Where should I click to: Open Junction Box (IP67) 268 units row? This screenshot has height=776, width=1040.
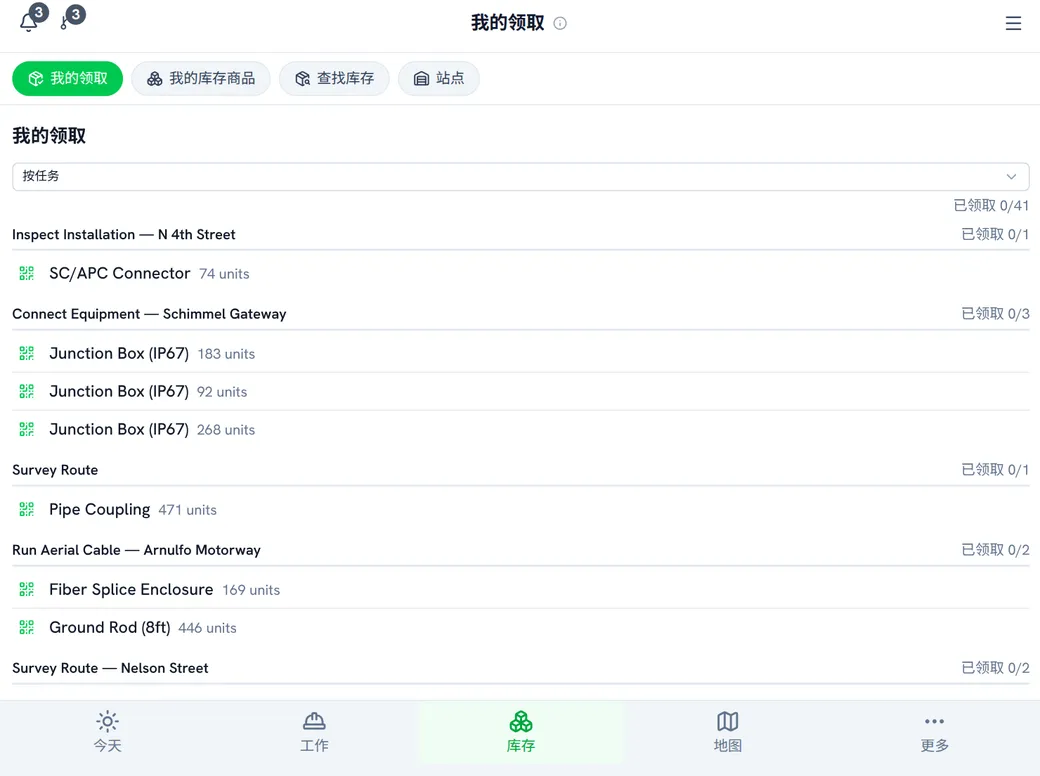pyautogui.click(x=521, y=429)
